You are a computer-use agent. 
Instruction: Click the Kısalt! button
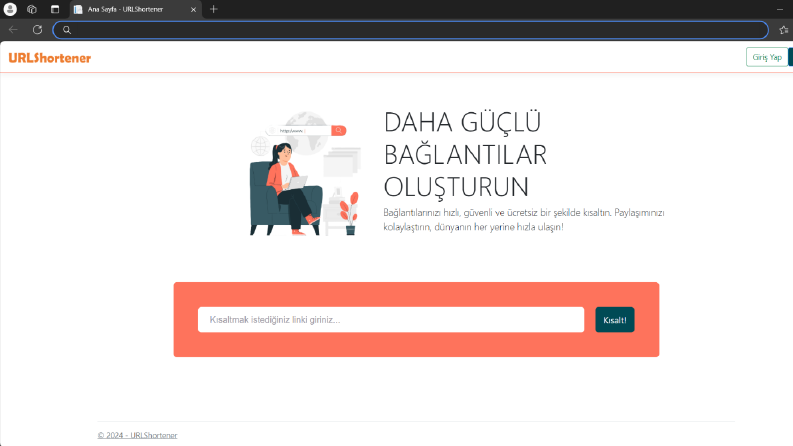coord(614,320)
